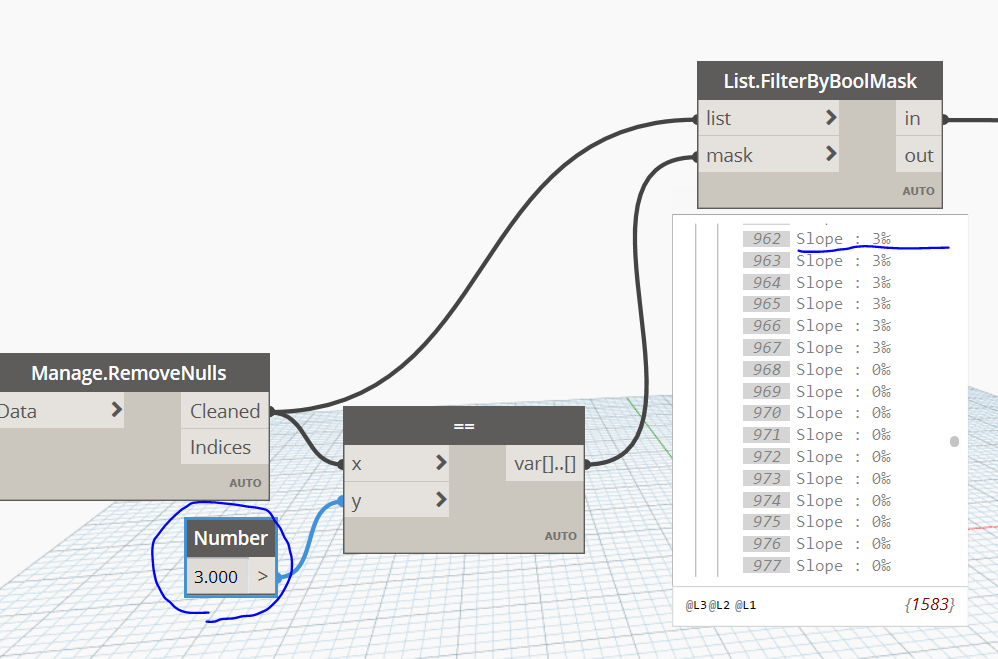Select the @L2 list level label
This screenshot has height=659, width=998.
[x=719, y=606]
